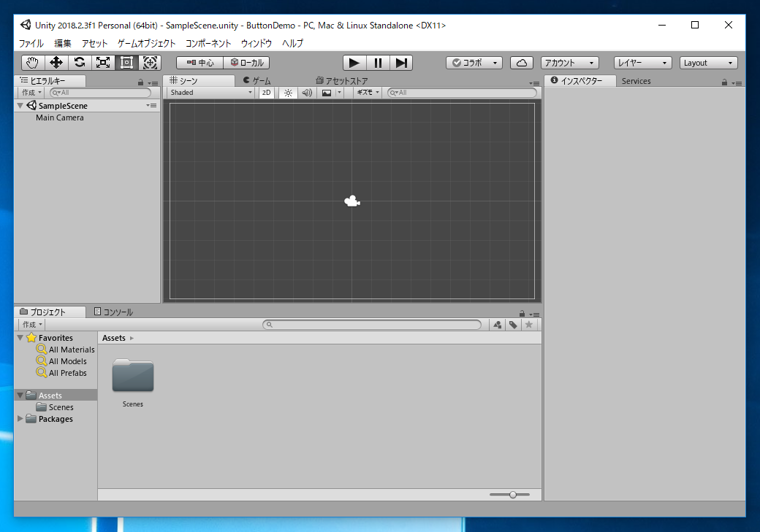Screen dimensions: 760x532
Task: Click the Project search field
Action: coord(372,325)
